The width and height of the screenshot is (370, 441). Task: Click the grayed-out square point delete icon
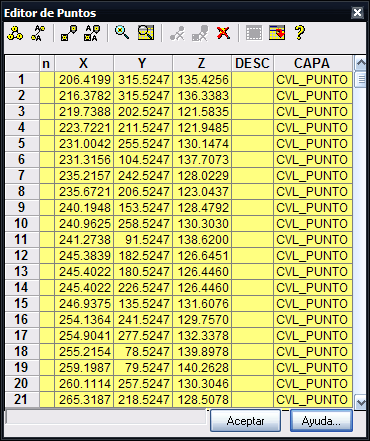(x=200, y=33)
